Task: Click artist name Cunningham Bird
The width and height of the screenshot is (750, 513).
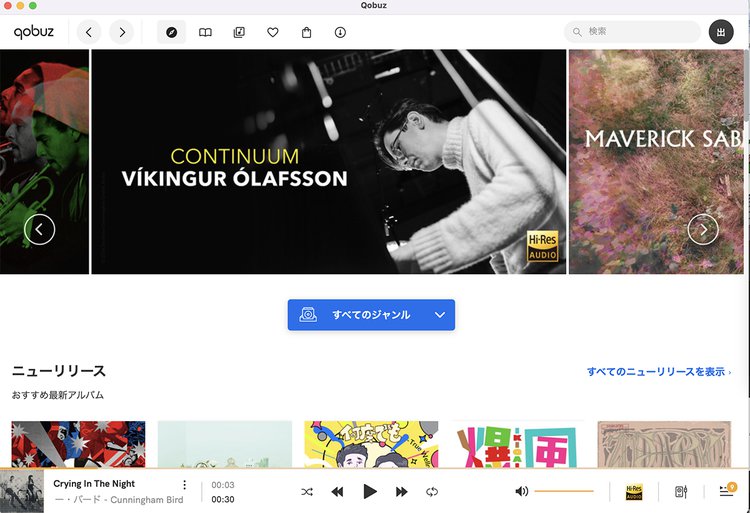Action: click(147, 500)
